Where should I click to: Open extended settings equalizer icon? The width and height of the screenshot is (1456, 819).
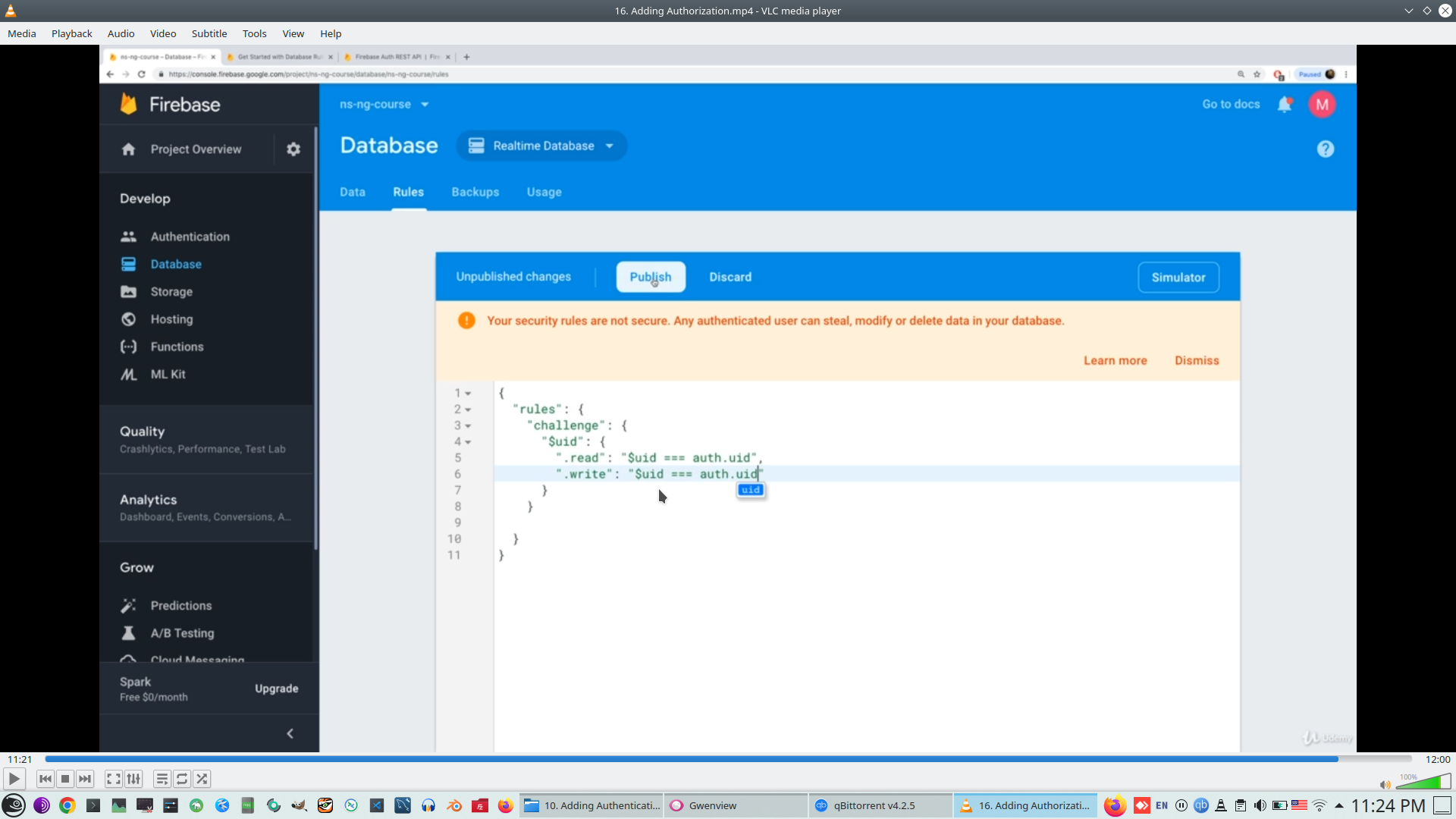point(133,779)
